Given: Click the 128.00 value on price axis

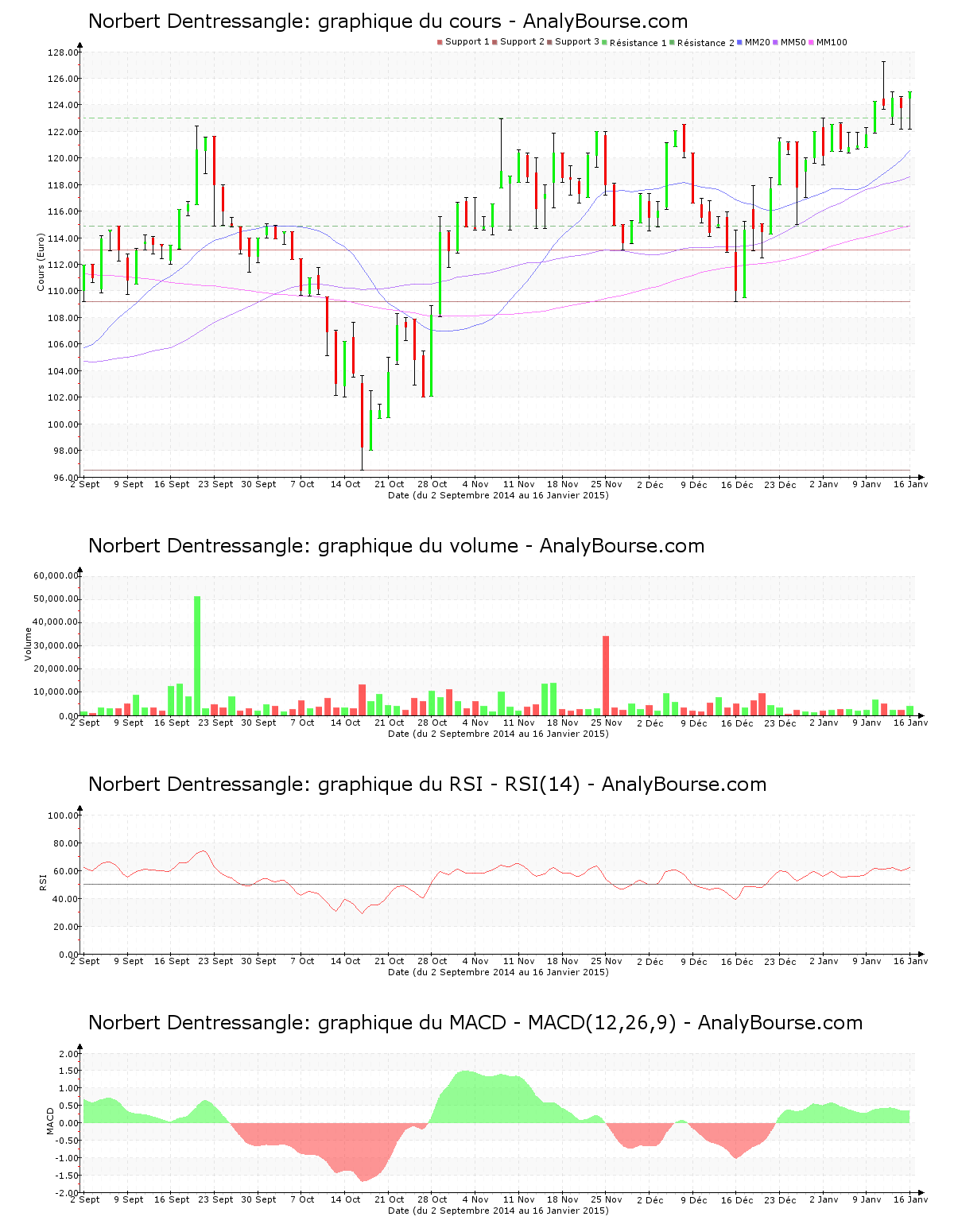Looking at the screenshot, I should [x=63, y=52].
